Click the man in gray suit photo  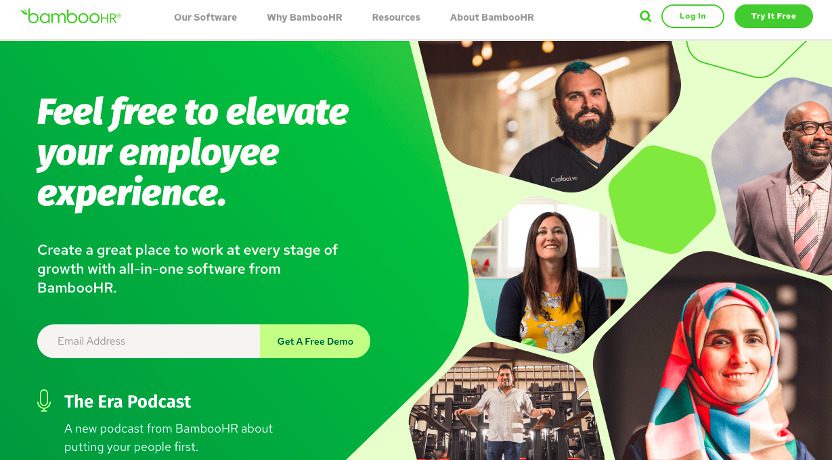coord(780,175)
